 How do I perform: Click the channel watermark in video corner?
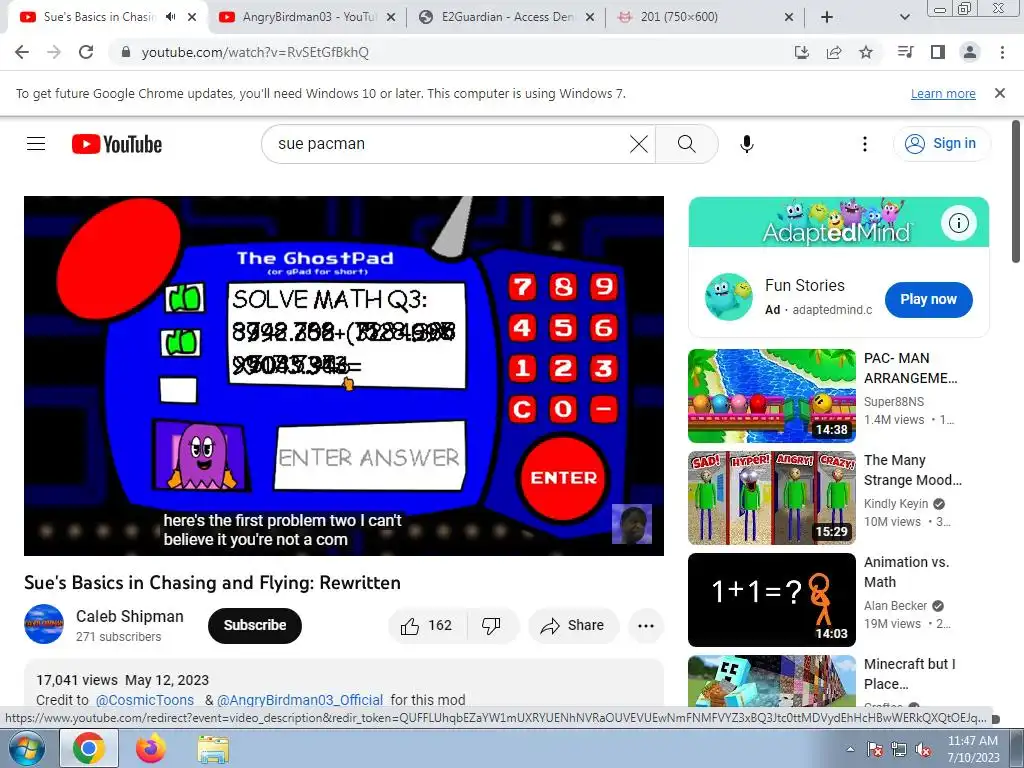(x=632, y=524)
